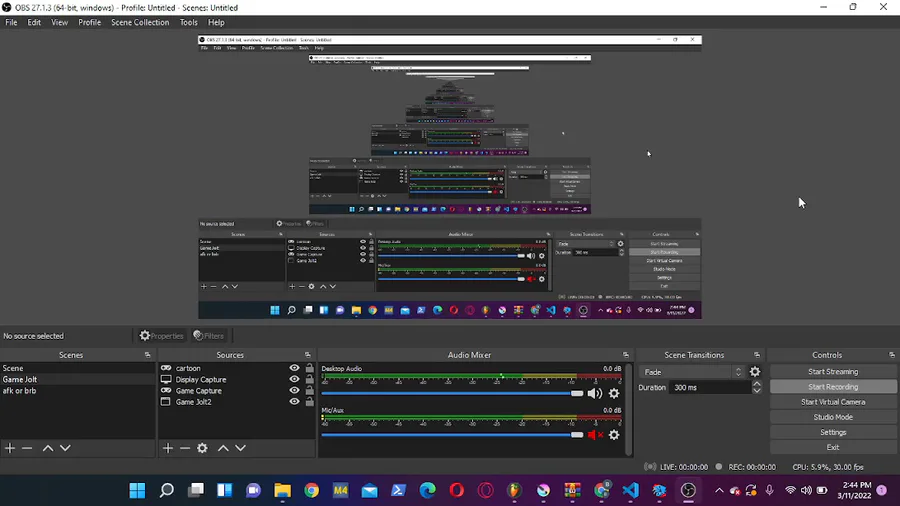Open Desktop Audio settings gear
The width and height of the screenshot is (900, 506).
click(x=614, y=394)
